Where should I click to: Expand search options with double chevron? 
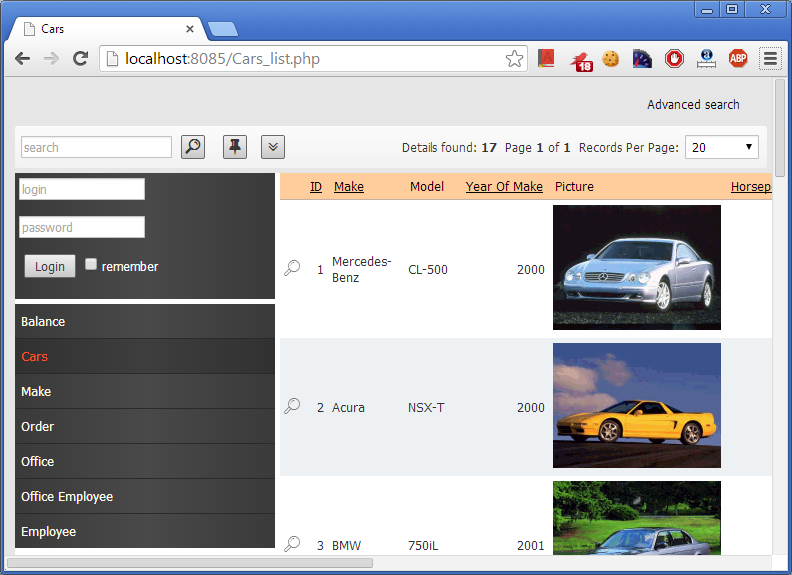(x=273, y=147)
